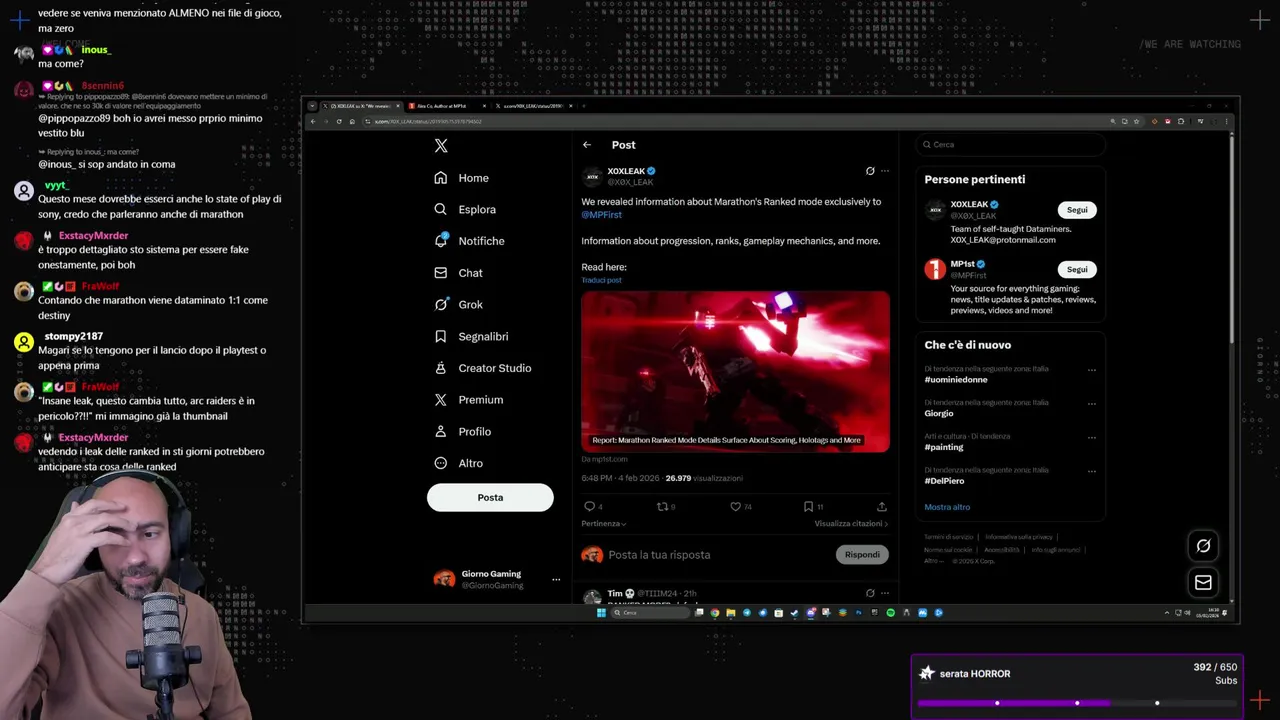Open floating Grok button bottom right
Viewport: 1280px width, 720px height.
coord(1203,546)
